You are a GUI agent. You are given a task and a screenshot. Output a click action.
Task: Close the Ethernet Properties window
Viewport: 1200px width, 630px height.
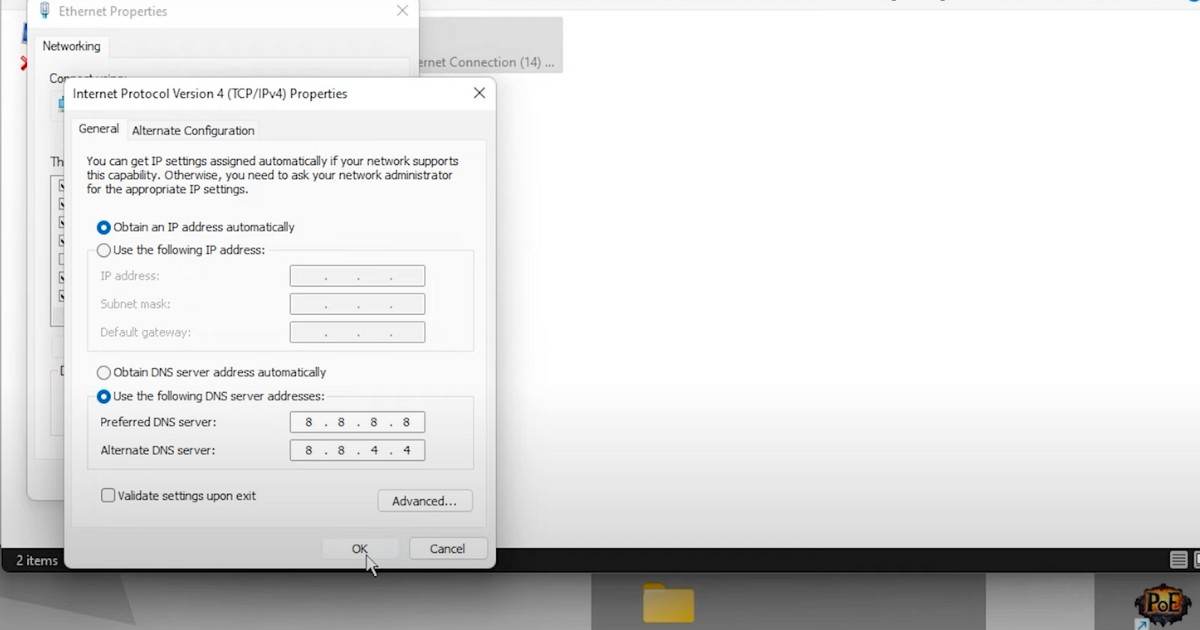click(x=402, y=11)
